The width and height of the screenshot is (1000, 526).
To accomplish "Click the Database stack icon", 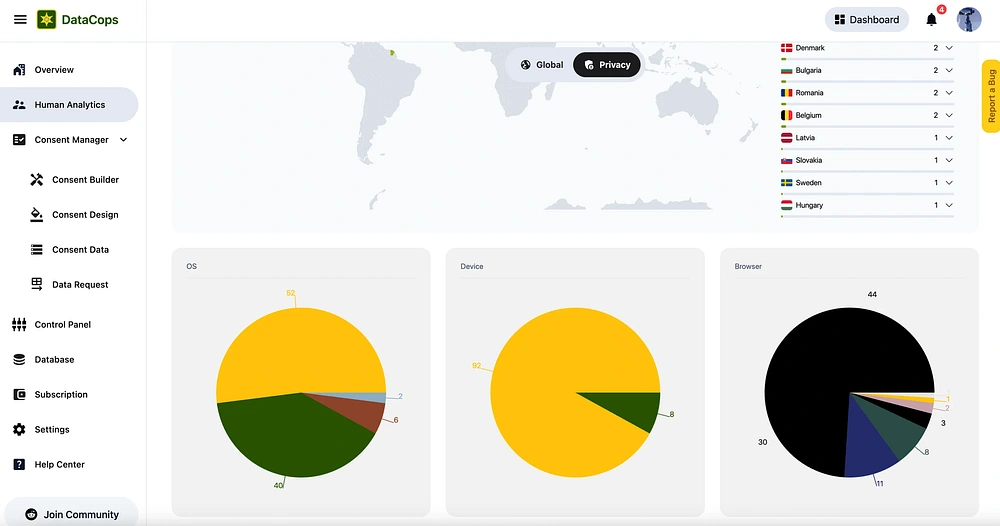I will pyautogui.click(x=19, y=360).
